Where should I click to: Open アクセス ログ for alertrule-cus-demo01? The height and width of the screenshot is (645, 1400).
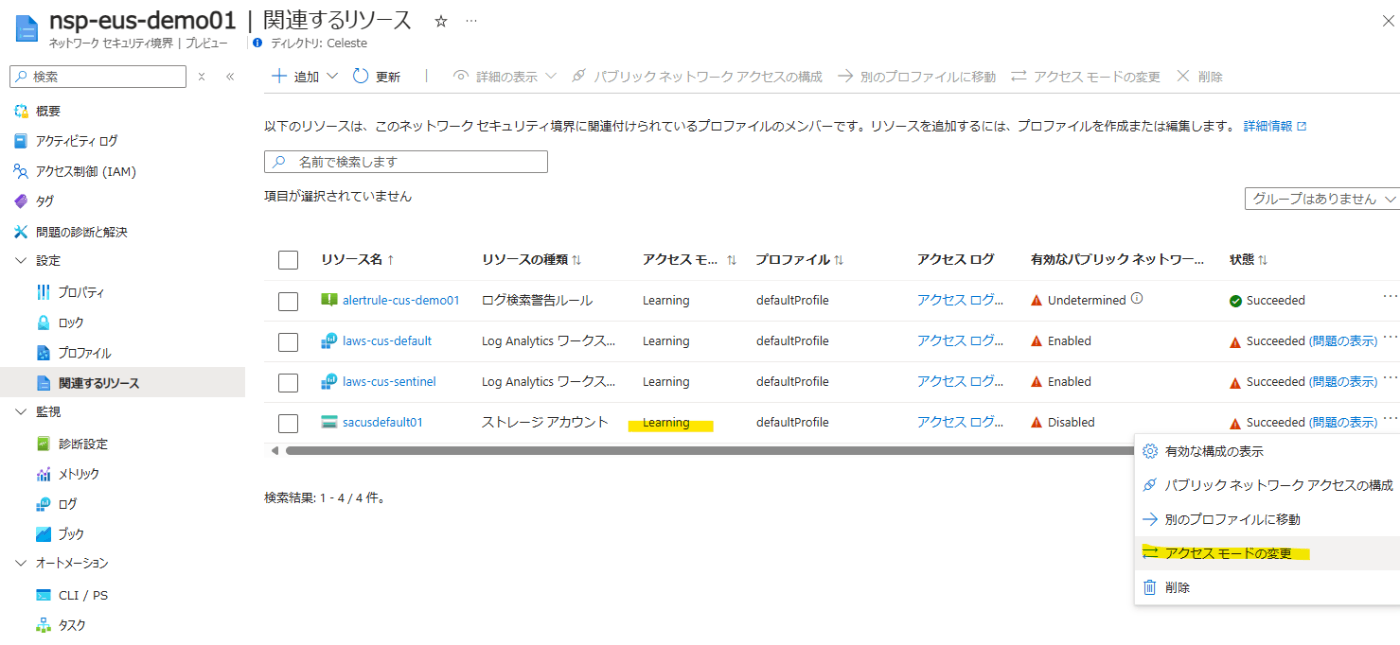[x=960, y=300]
